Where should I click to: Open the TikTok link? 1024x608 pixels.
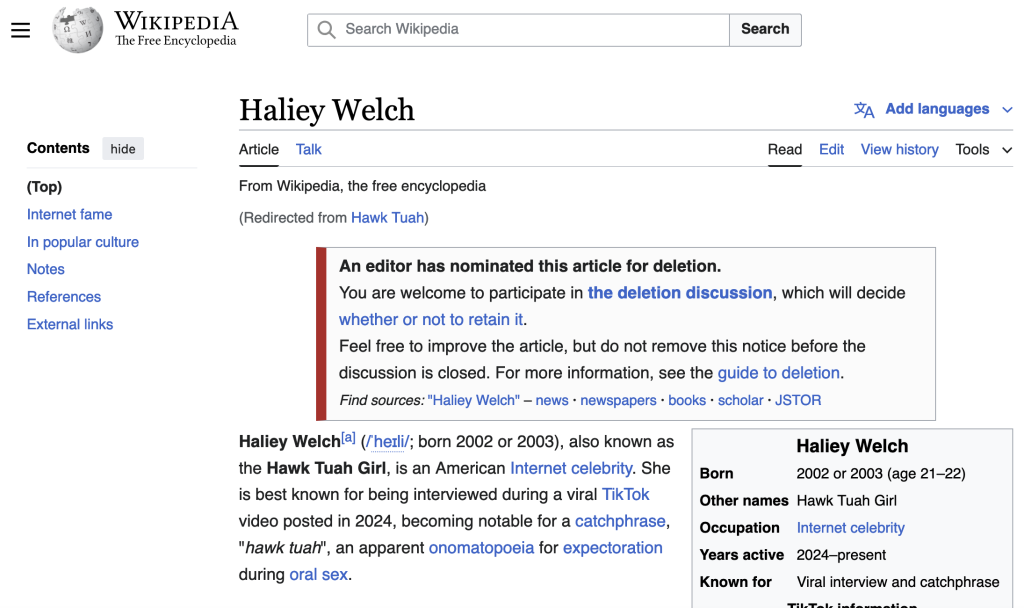click(626, 494)
